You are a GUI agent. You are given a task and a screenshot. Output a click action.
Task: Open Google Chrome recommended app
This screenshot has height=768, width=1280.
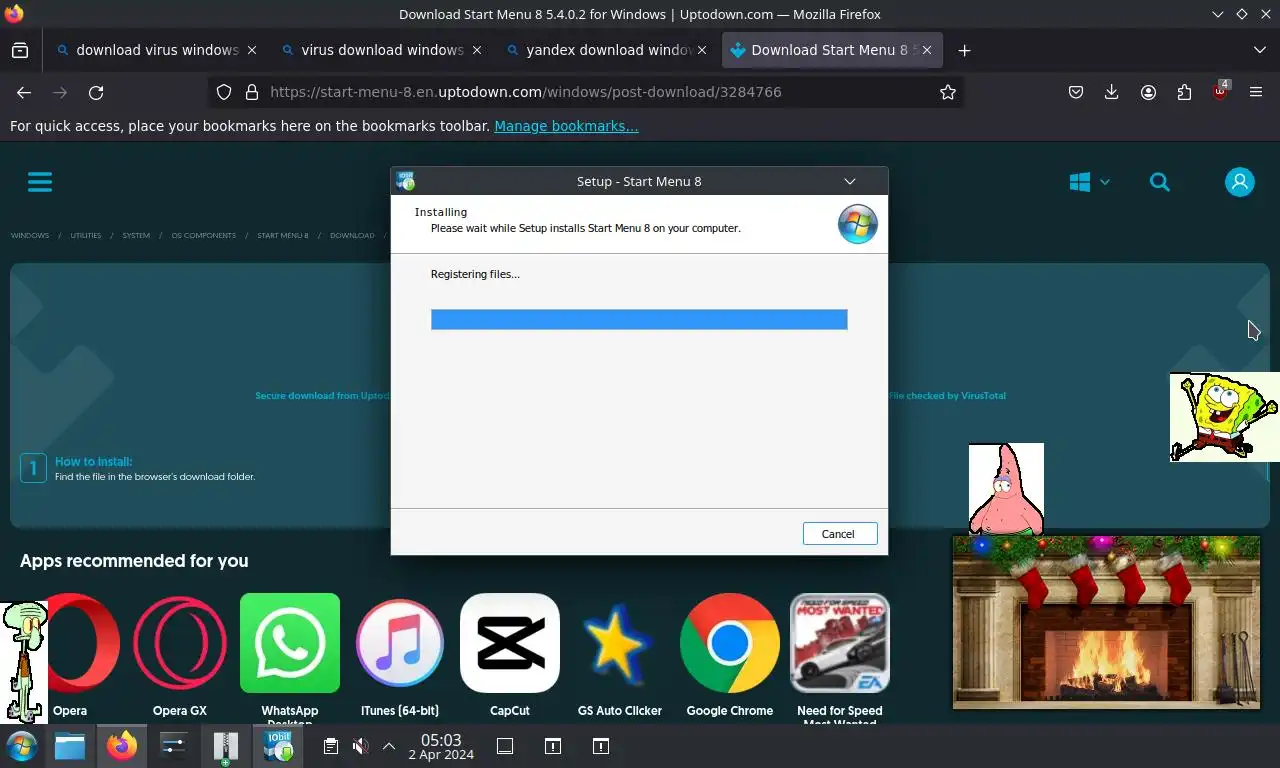[x=730, y=655]
